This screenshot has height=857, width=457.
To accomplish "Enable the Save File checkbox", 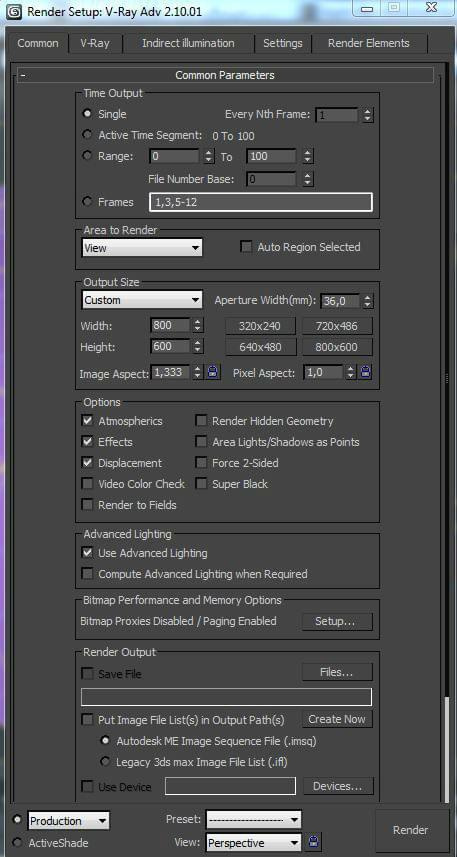I will pyautogui.click(x=87, y=674).
